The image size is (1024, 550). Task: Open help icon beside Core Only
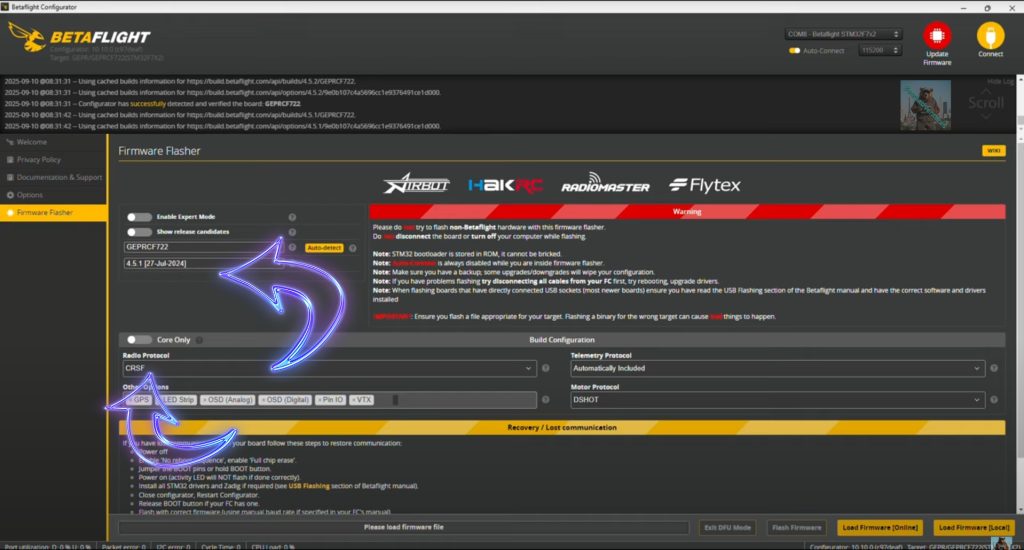coord(199,340)
